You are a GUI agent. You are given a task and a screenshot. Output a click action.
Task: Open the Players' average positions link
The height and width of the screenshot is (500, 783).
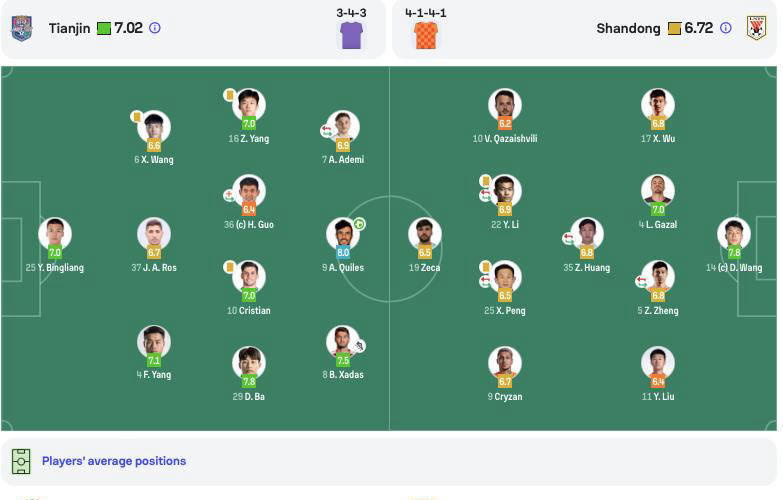(x=114, y=461)
